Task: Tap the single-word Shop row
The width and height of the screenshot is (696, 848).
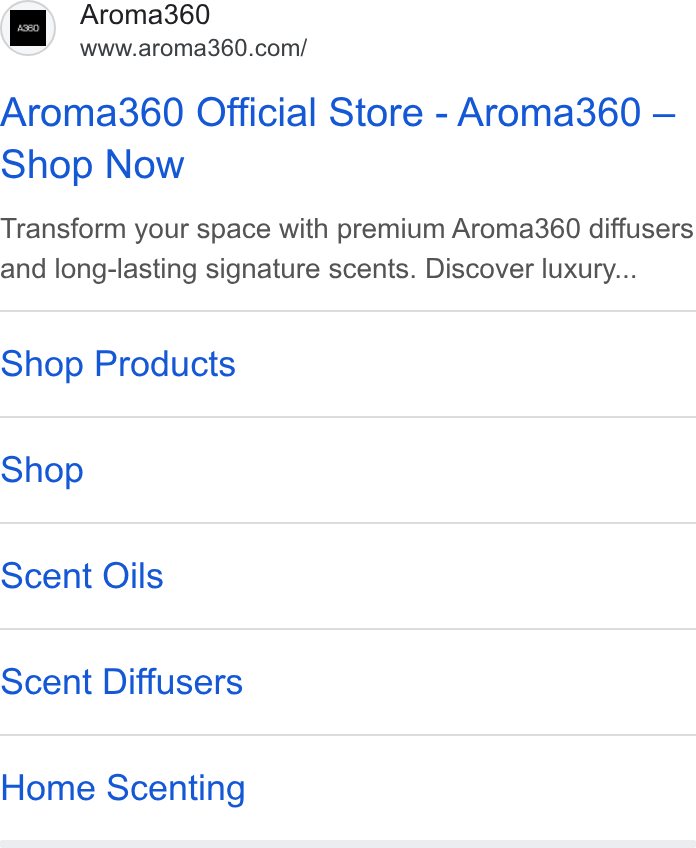Action: pyautogui.click(x=348, y=470)
